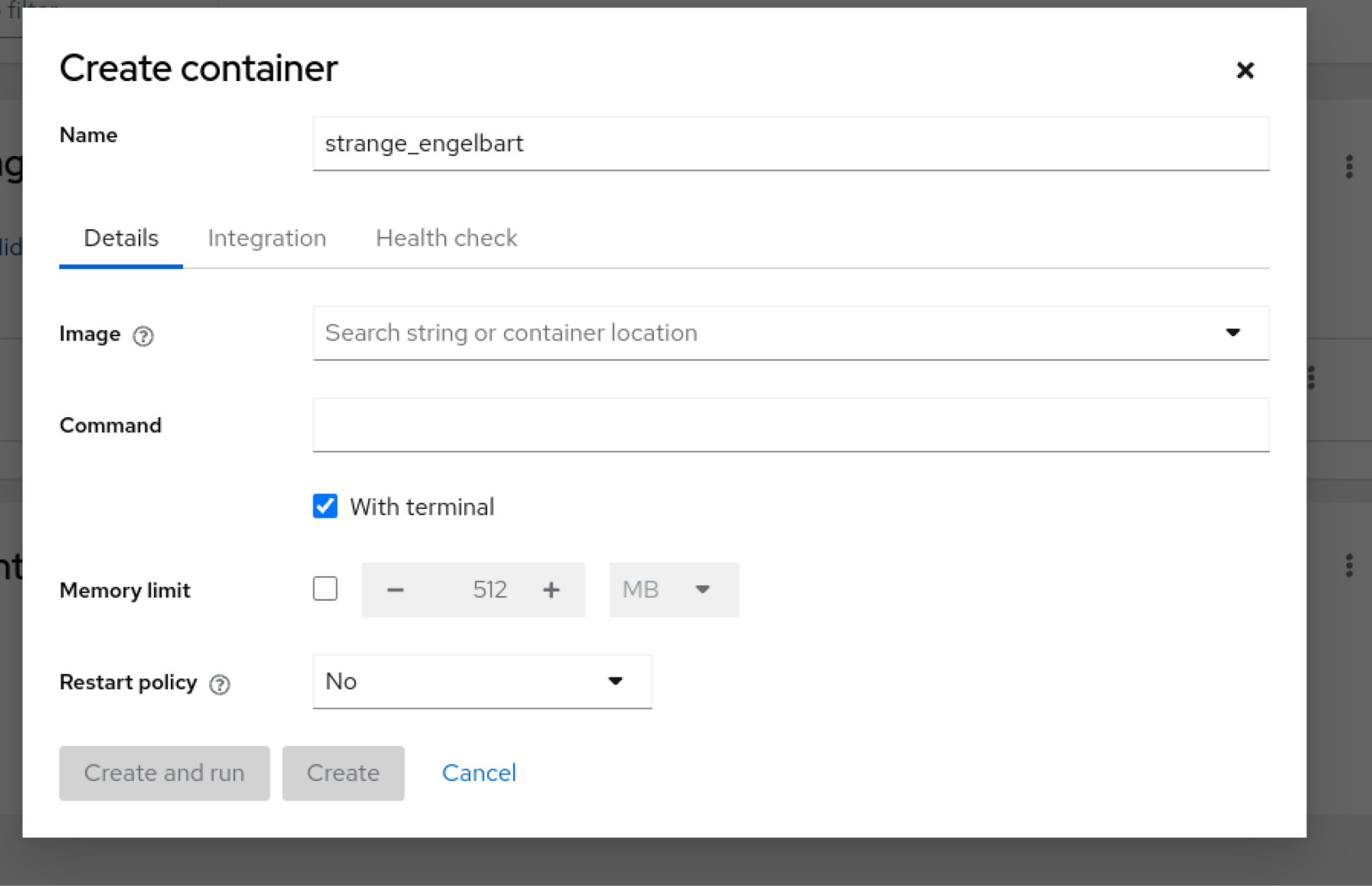
Task: Uncheck the With terminal checkbox
Action: (x=326, y=506)
